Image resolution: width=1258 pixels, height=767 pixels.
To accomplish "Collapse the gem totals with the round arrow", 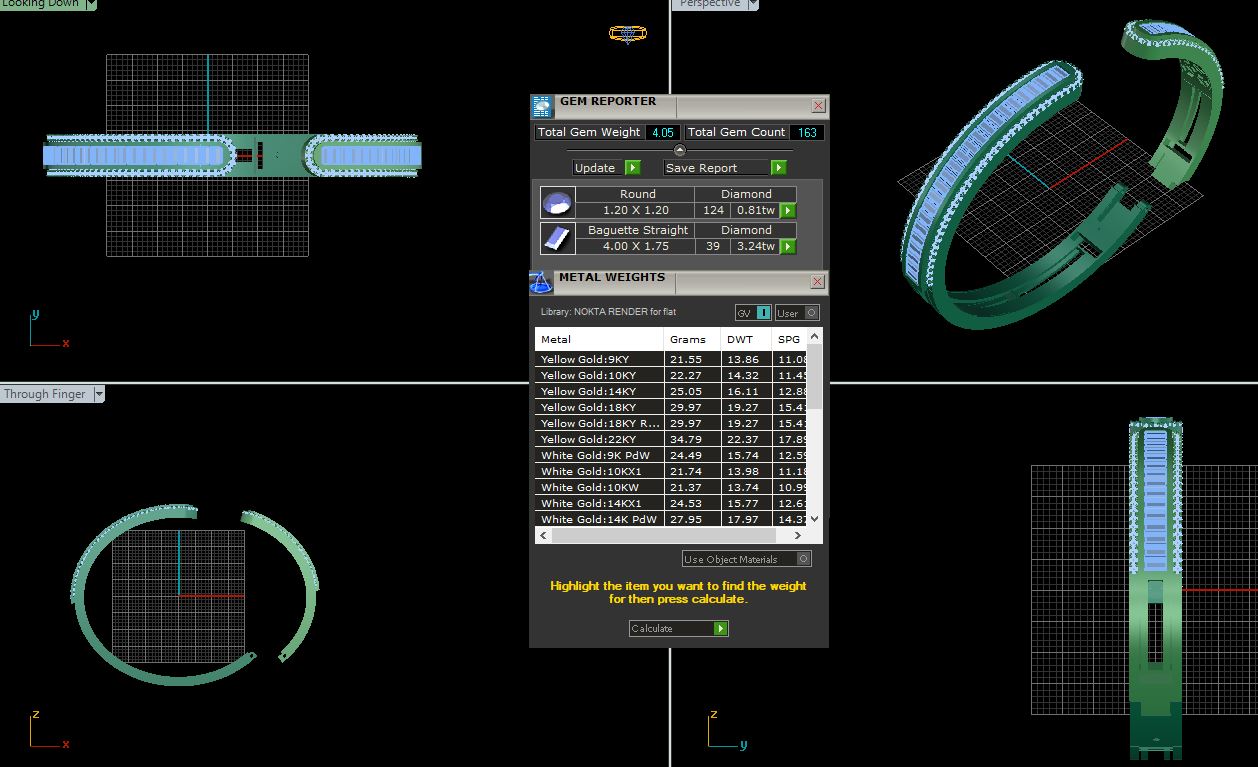I will [680, 150].
